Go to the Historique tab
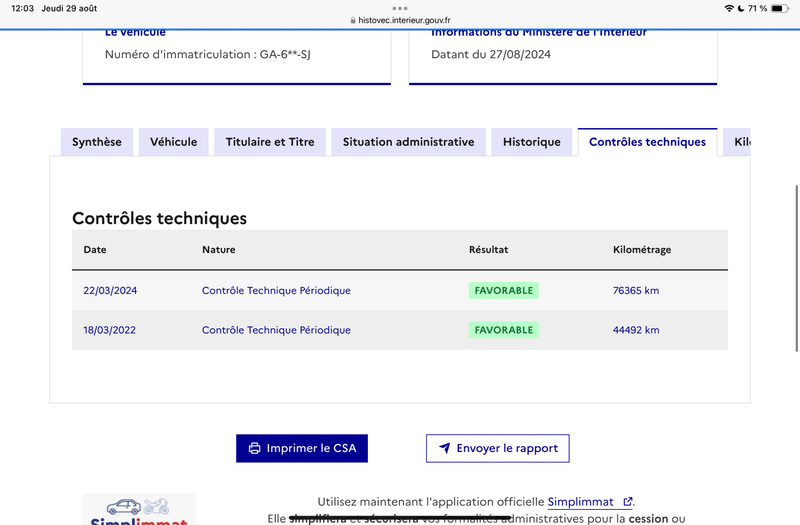 pos(532,142)
